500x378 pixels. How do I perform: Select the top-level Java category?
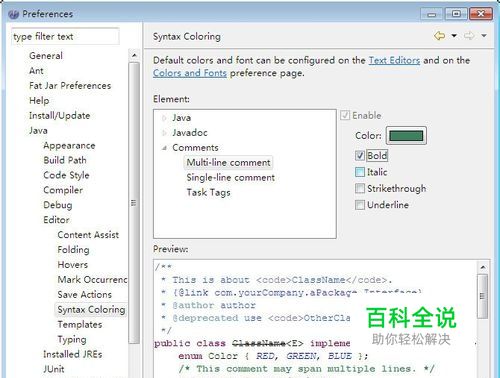38,130
